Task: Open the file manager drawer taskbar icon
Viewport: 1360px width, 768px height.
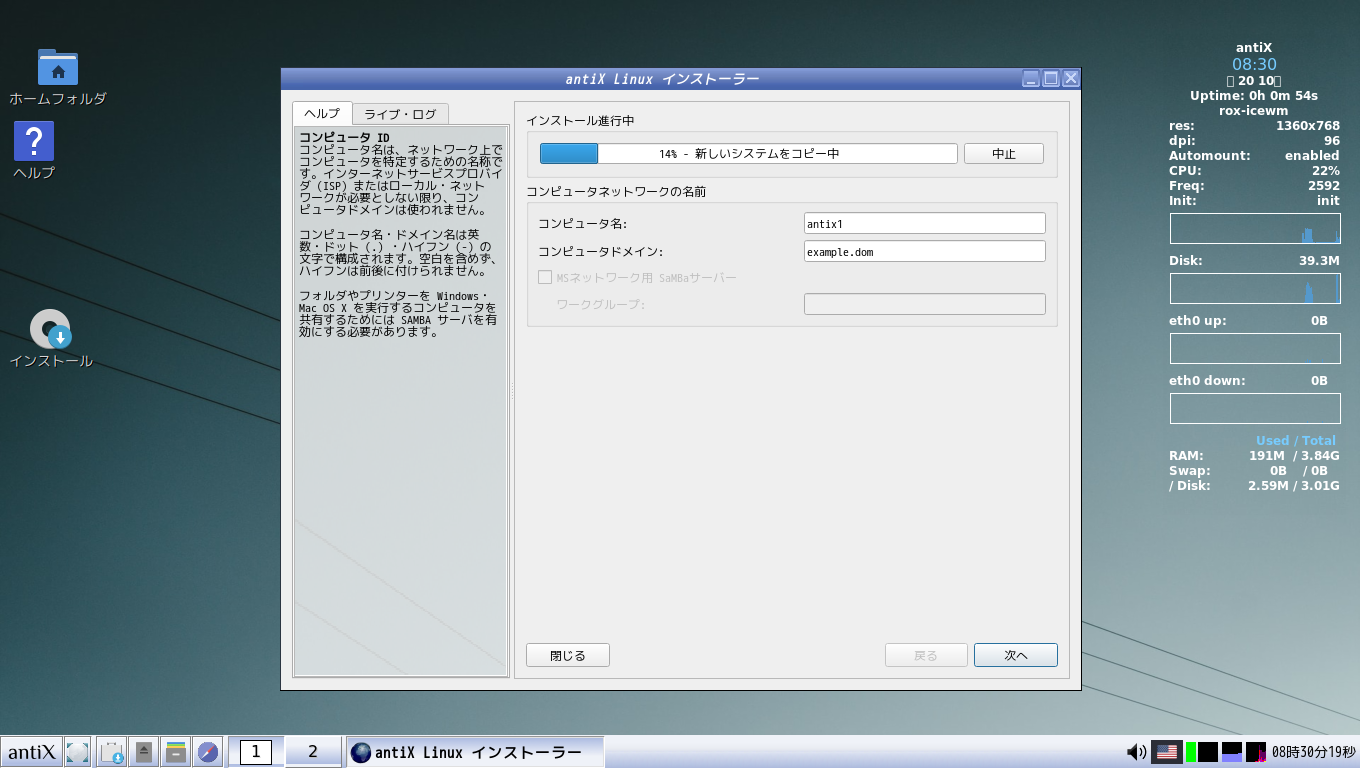Action: pyautogui.click(x=176, y=752)
